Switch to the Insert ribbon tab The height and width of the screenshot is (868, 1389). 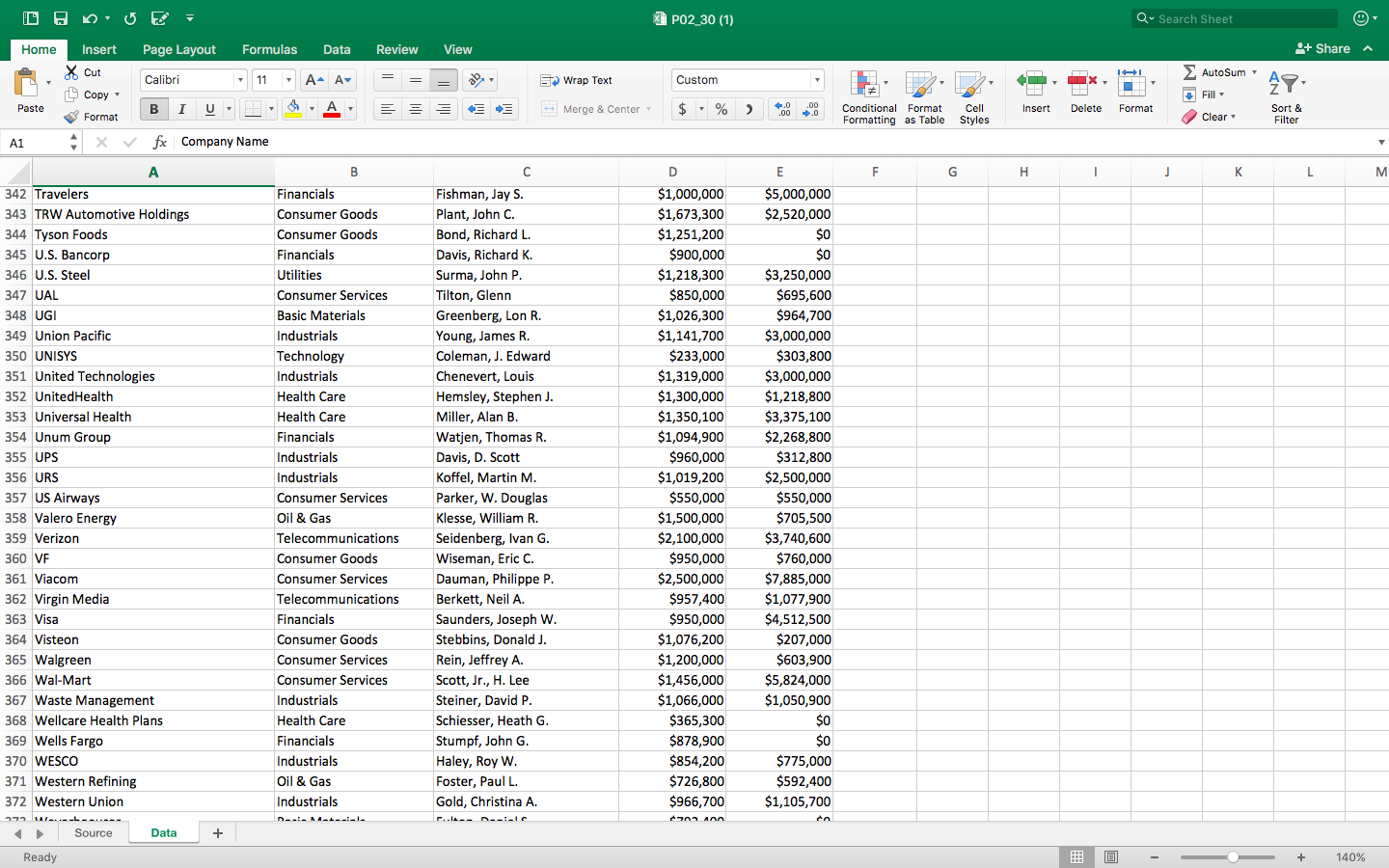(99, 49)
